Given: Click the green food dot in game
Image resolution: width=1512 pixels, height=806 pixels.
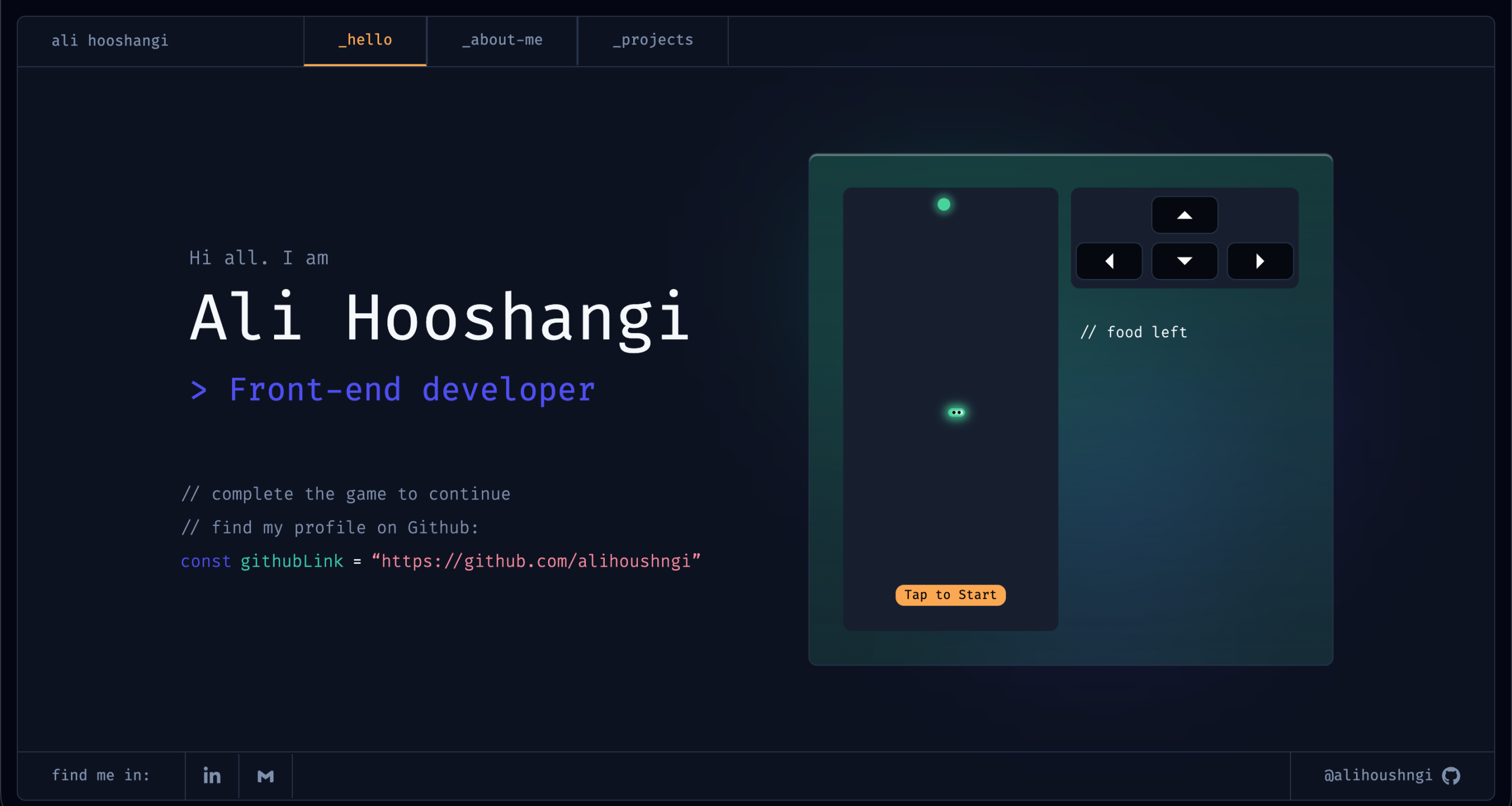Looking at the screenshot, I should [944, 204].
